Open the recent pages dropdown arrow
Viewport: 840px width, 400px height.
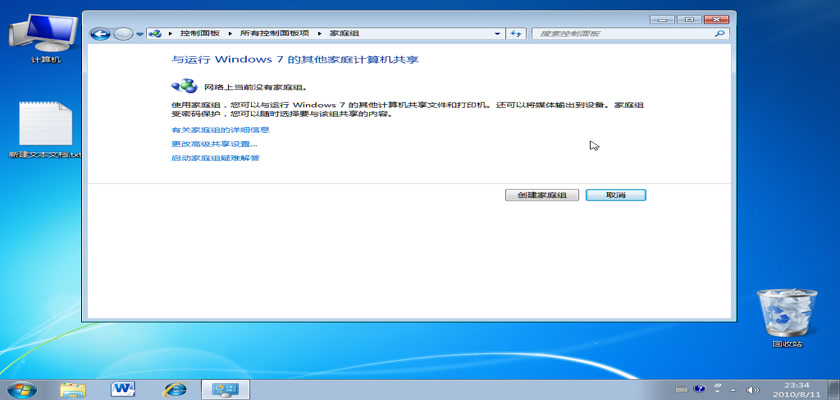(x=139, y=34)
